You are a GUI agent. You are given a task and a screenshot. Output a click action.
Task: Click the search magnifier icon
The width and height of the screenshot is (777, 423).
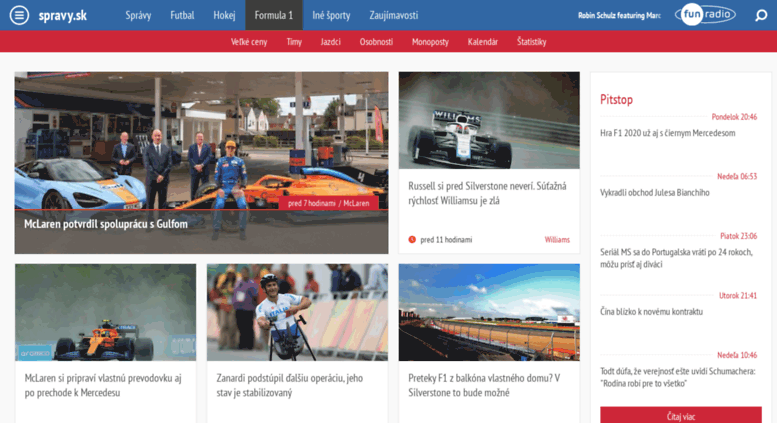[761, 15]
